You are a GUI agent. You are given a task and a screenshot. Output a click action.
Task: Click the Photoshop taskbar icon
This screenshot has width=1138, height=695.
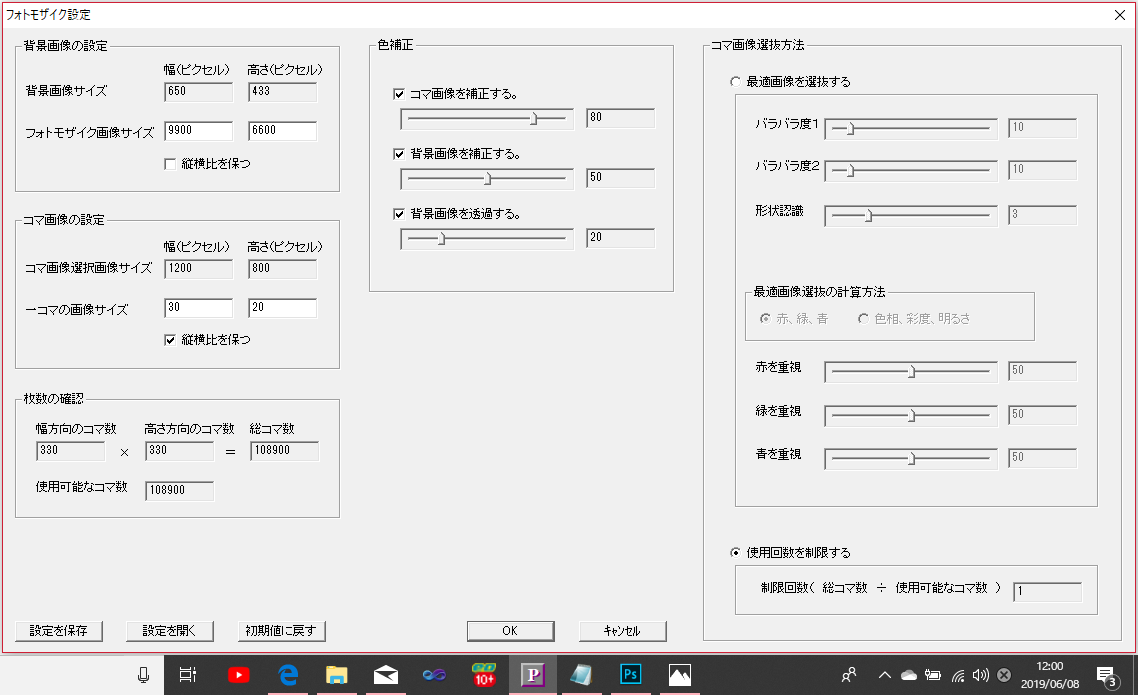(630, 675)
